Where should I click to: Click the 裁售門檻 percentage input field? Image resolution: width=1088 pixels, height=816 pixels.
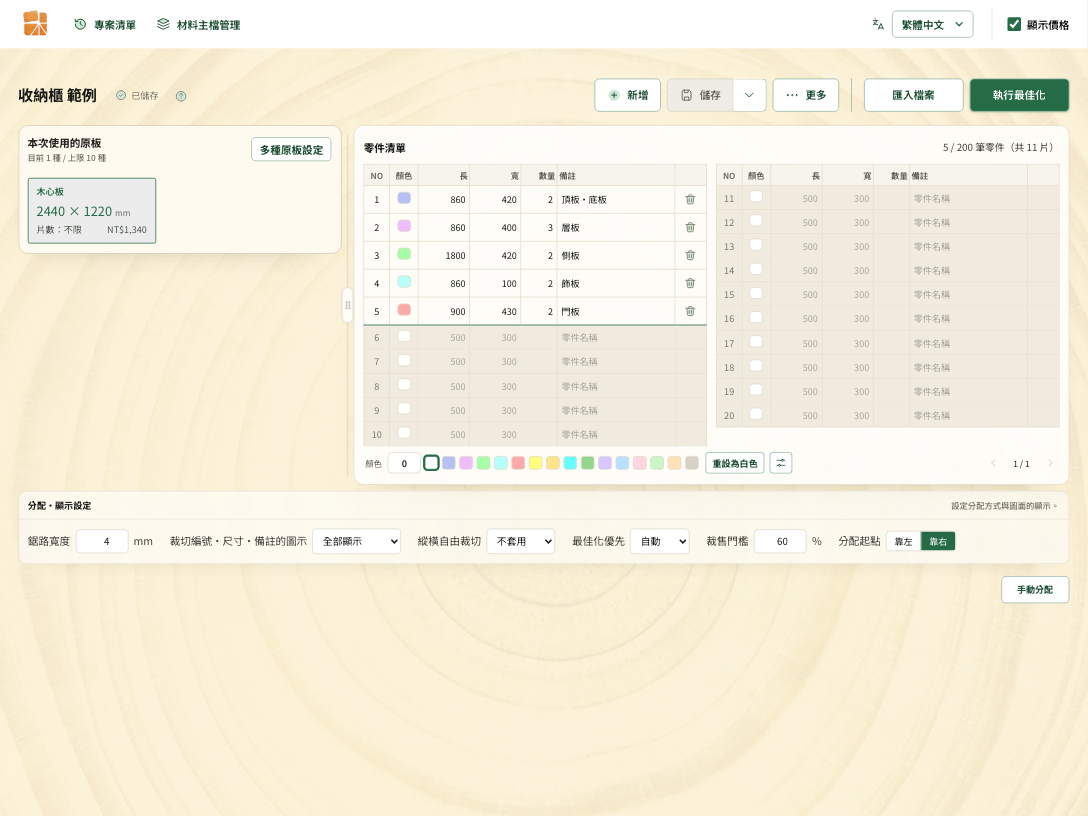tap(780, 541)
